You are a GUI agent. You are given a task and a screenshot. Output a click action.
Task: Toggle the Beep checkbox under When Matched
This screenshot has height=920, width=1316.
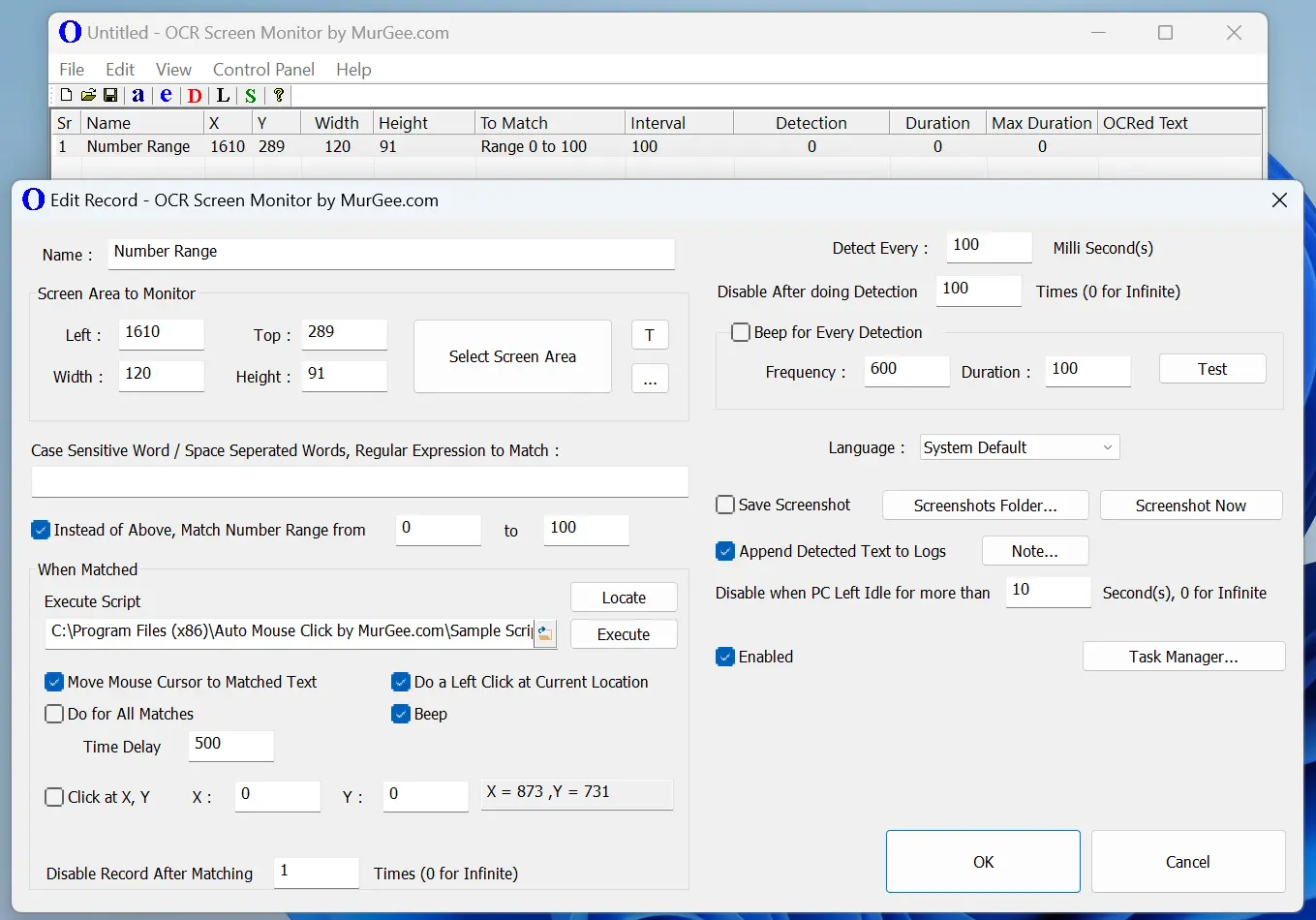(x=401, y=714)
